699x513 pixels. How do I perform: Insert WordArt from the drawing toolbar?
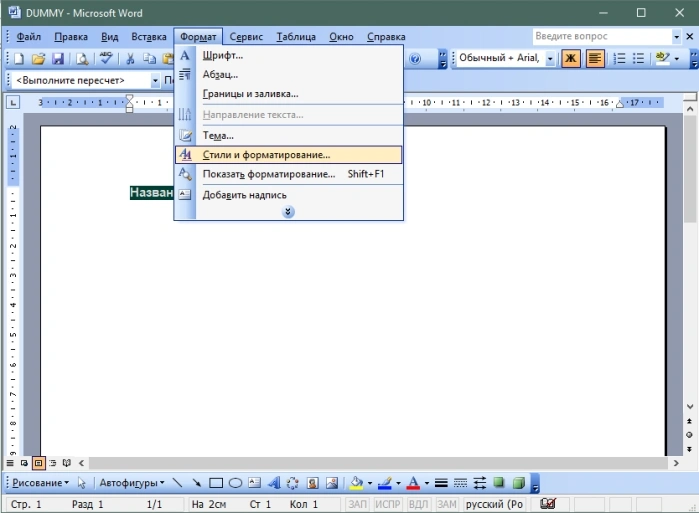[x=274, y=483]
